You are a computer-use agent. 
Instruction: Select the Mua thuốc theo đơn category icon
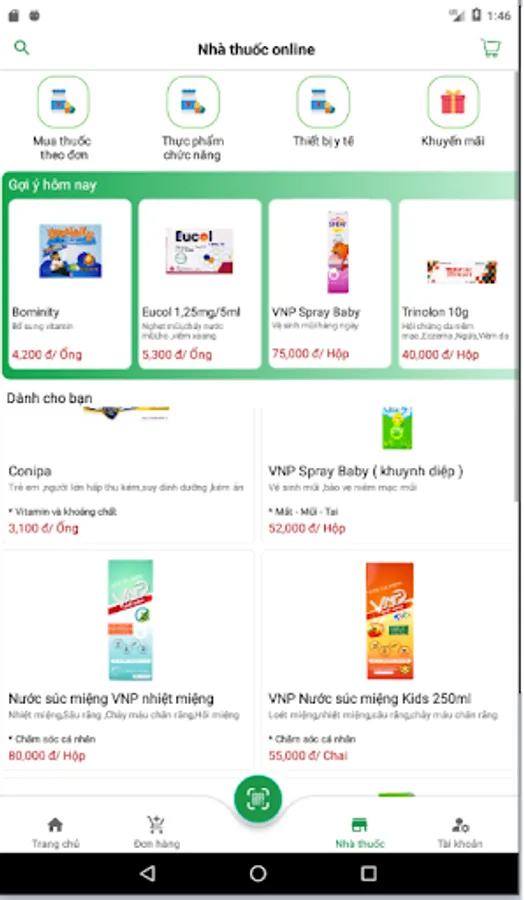[63, 102]
